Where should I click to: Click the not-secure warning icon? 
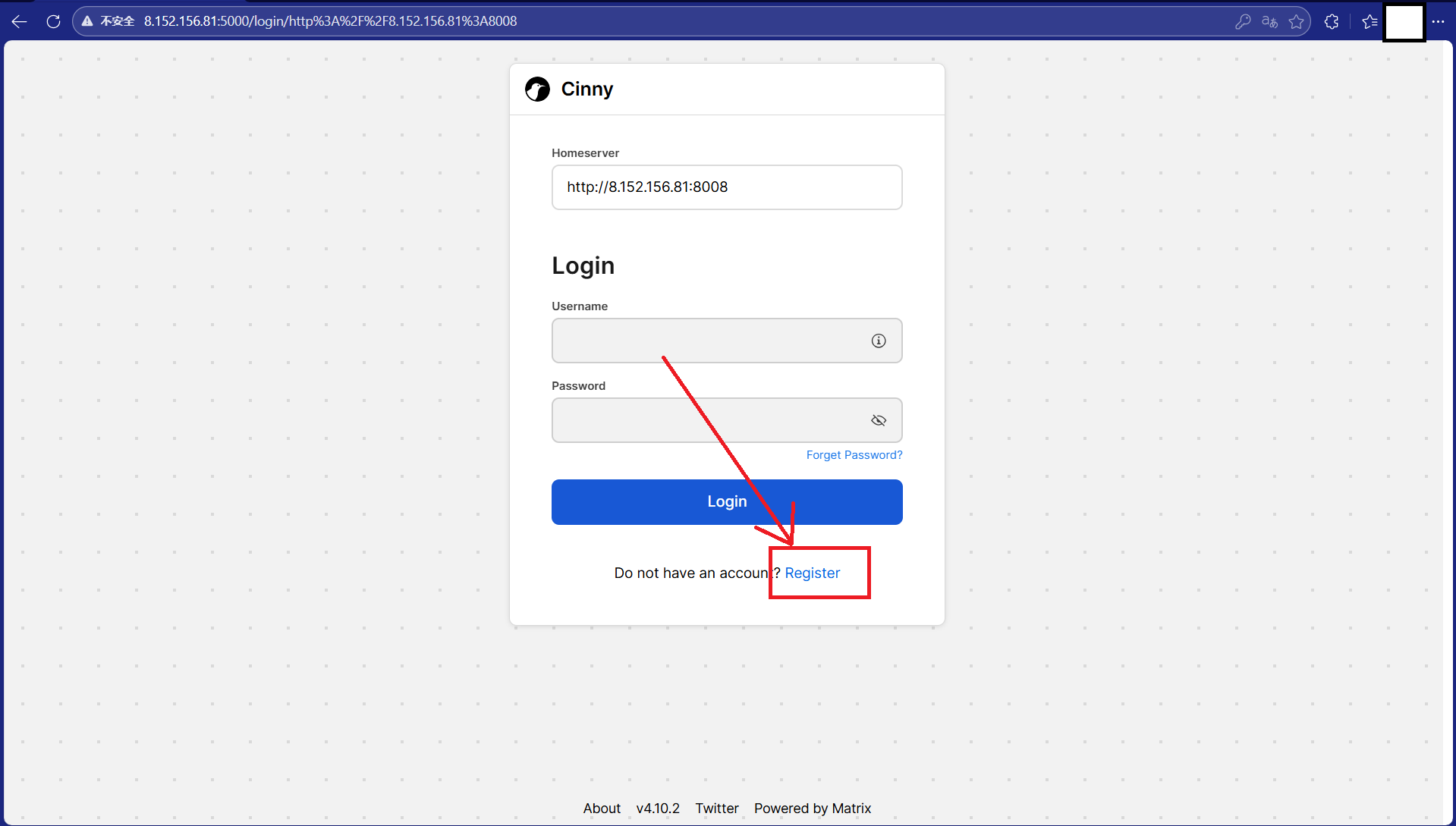tap(87, 21)
